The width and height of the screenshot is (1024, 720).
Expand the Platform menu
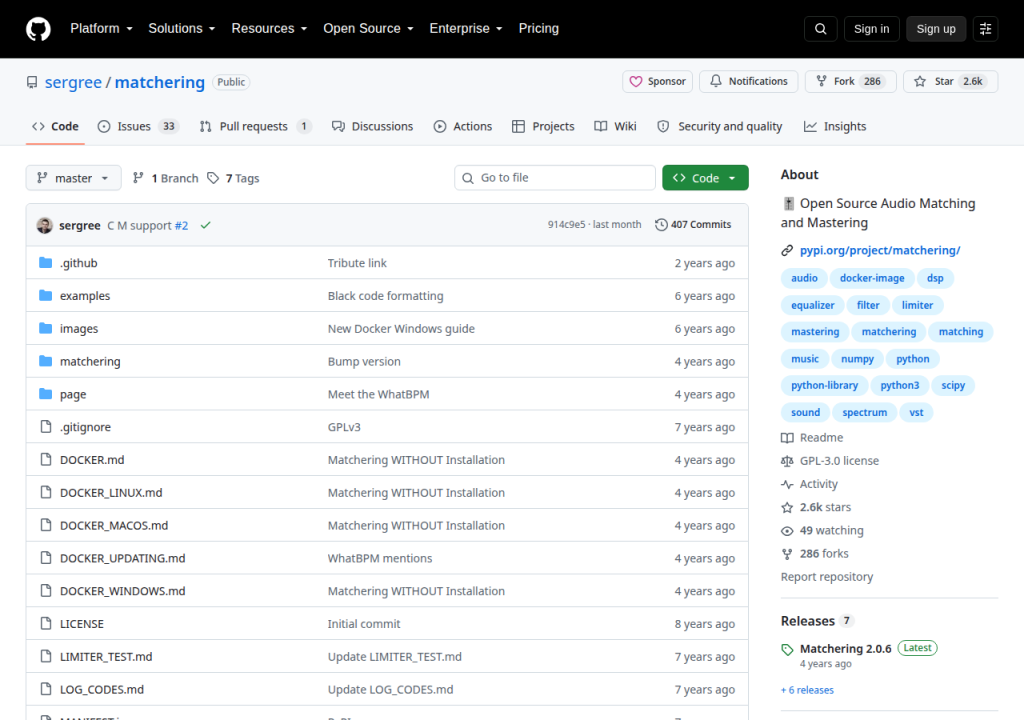click(101, 29)
